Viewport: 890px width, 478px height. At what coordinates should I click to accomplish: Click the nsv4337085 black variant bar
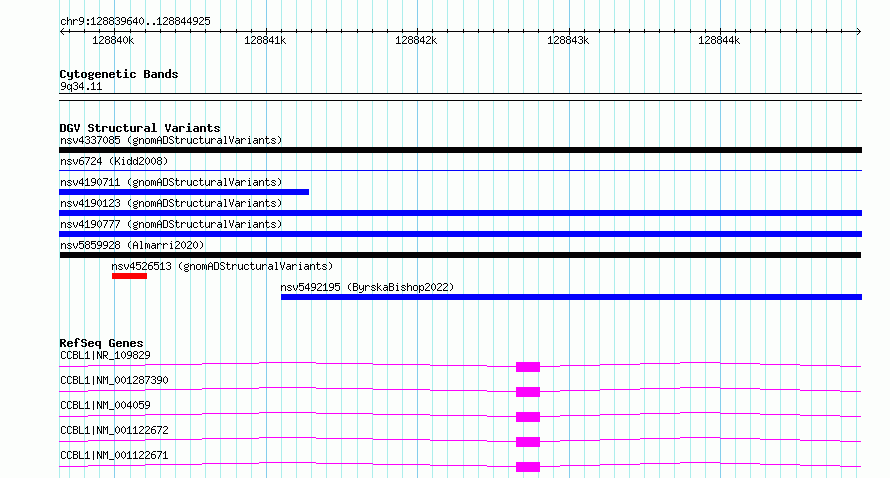(460, 150)
